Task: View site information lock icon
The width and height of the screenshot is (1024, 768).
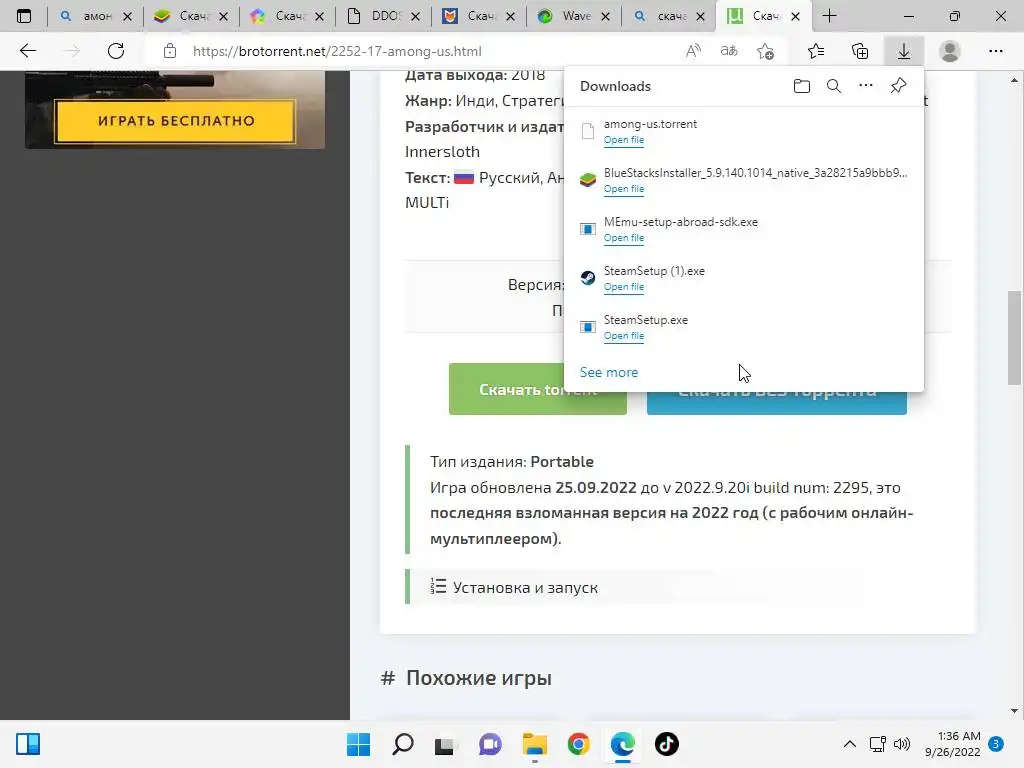Action: pos(170,51)
